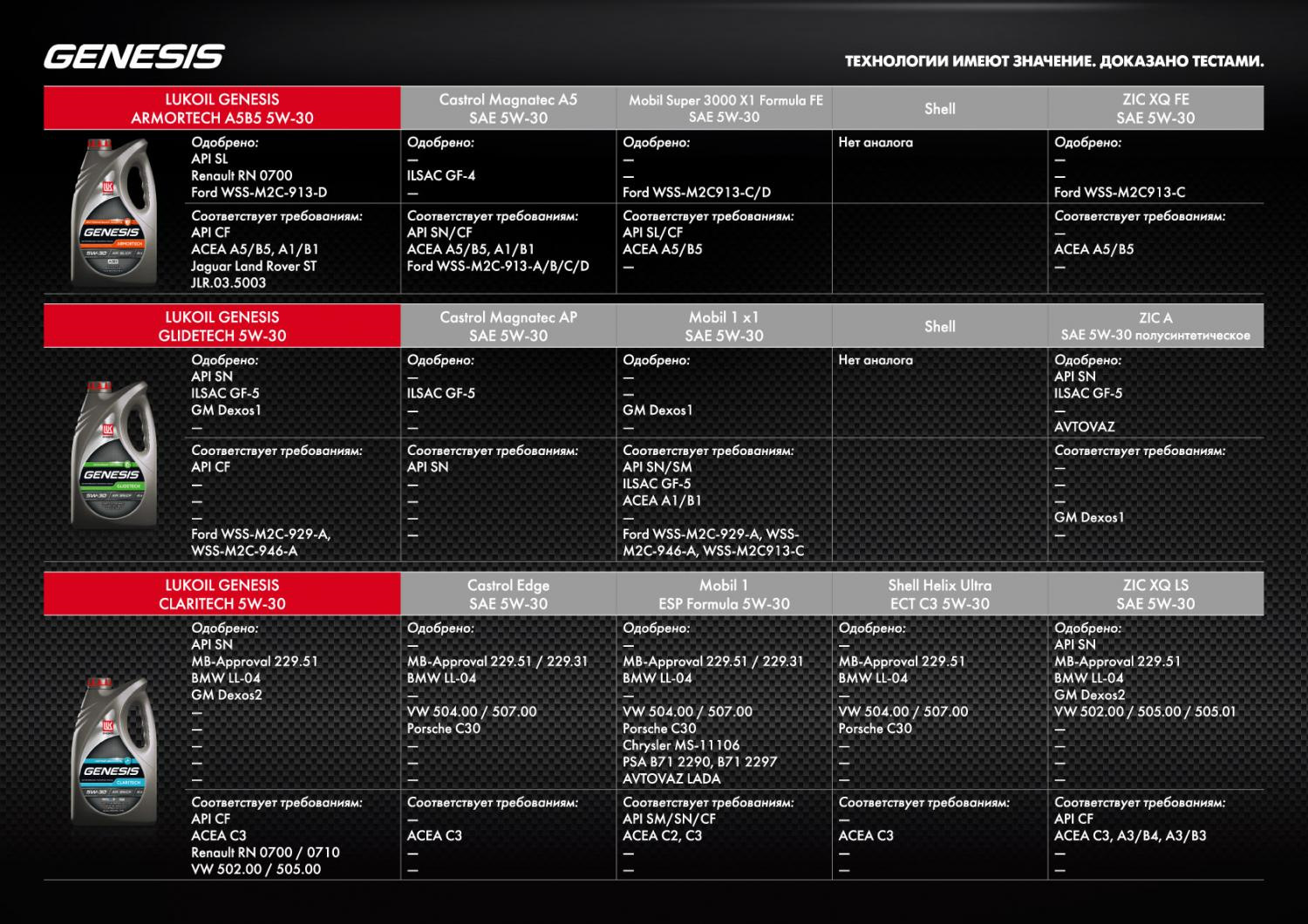Click 'Ford WSS-M2C913-C/D' under Mobil Super 3000
This screenshot has width=1308, height=924.
[697, 192]
